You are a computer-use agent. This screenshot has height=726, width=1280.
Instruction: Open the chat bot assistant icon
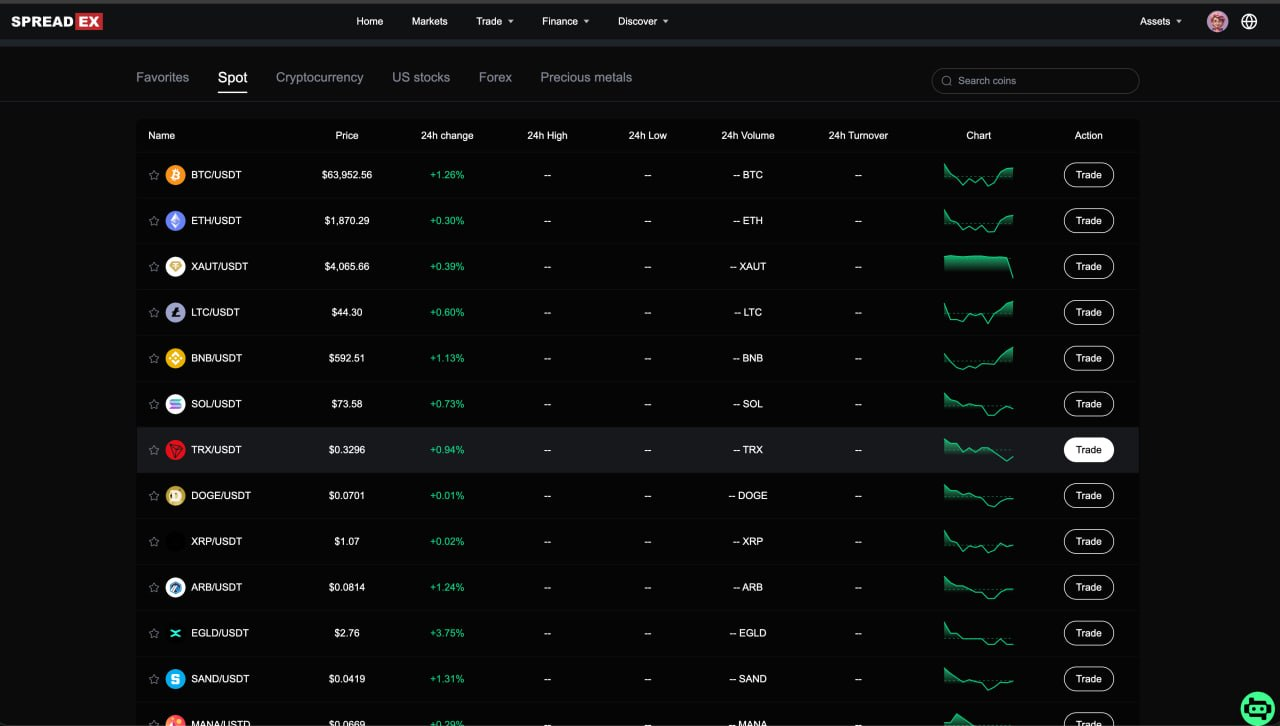[x=1257, y=707]
